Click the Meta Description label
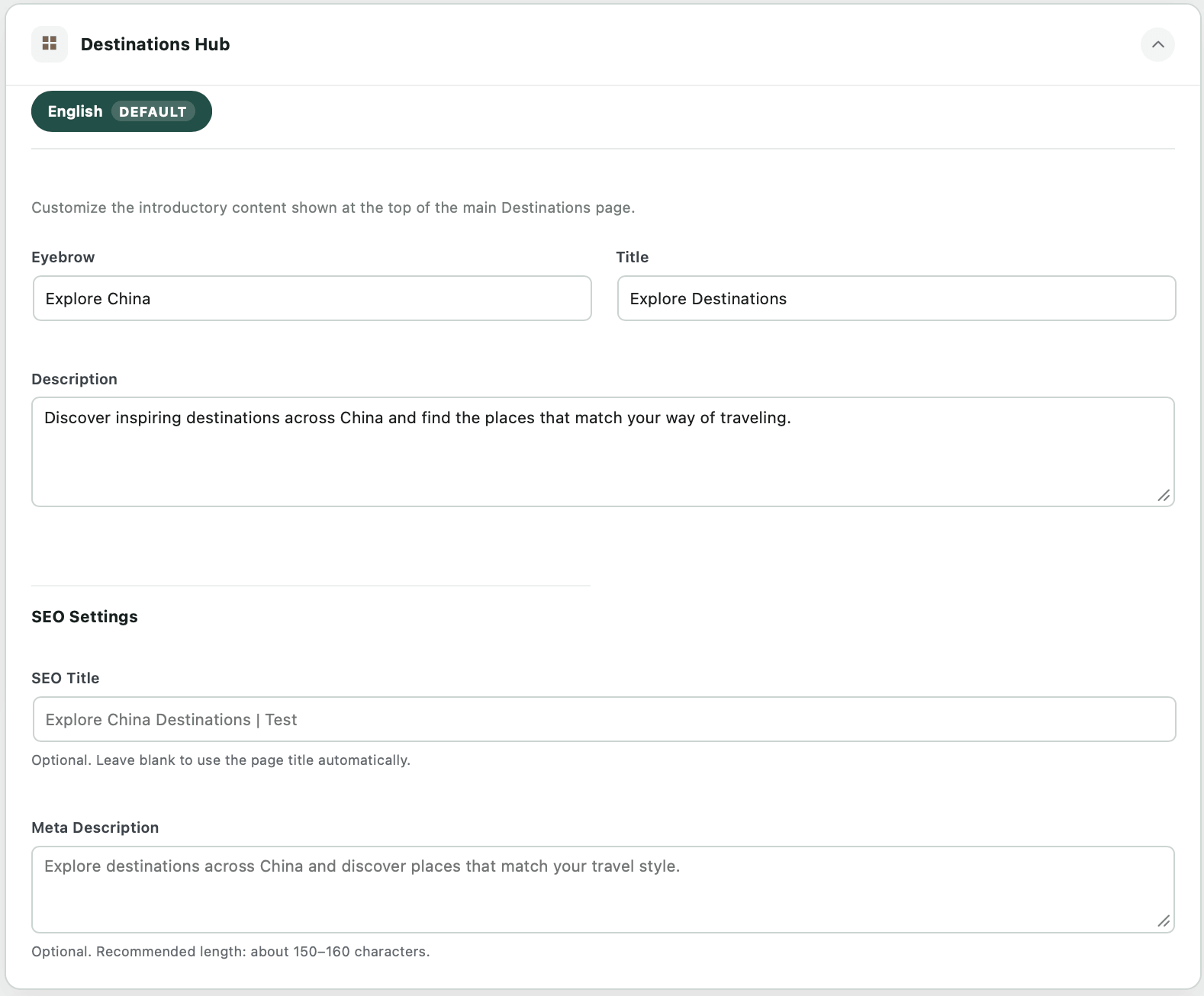This screenshot has width=1204, height=996. pos(95,827)
